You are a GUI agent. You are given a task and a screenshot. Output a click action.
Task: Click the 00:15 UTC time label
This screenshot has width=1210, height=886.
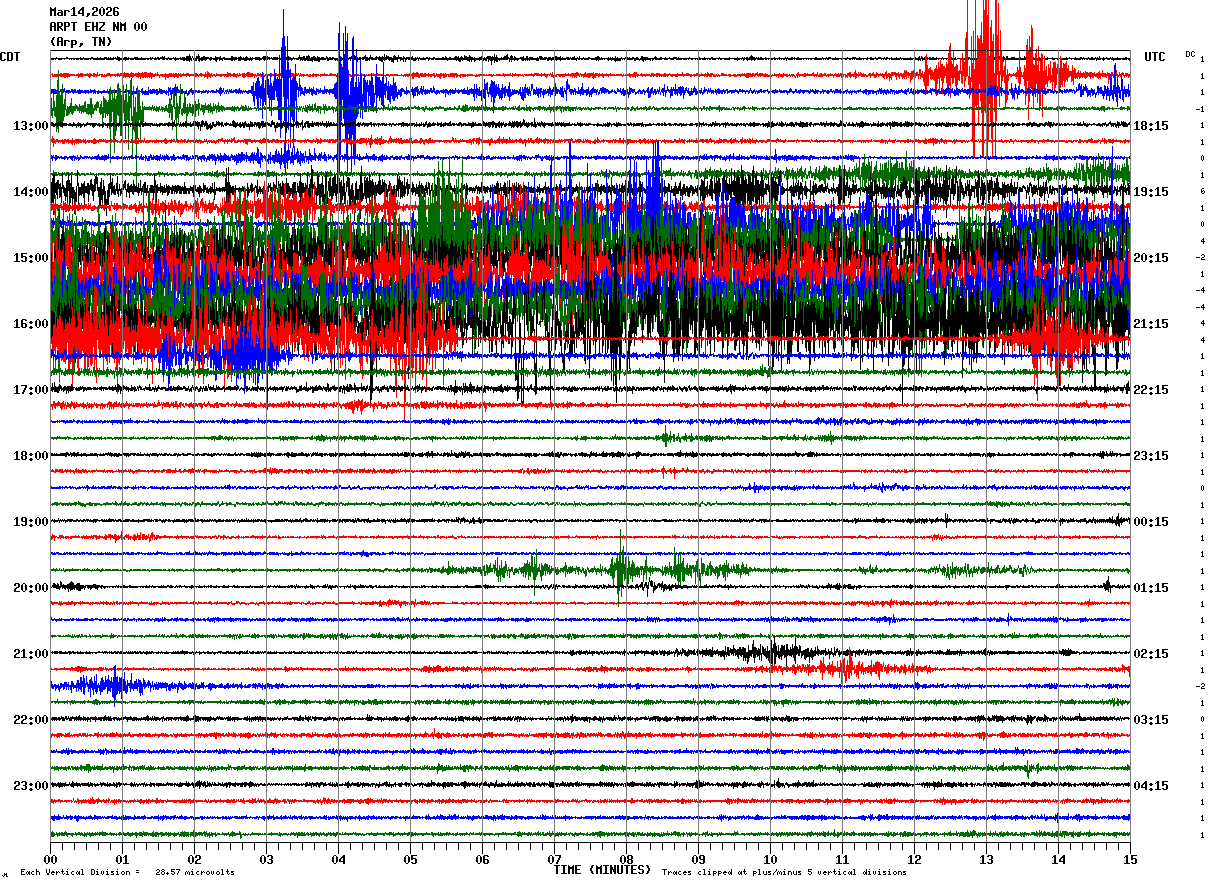click(1151, 522)
